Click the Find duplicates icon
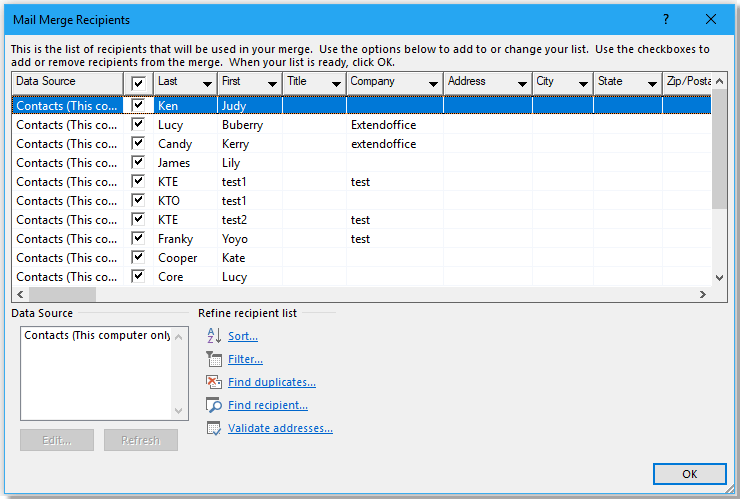 pos(212,382)
